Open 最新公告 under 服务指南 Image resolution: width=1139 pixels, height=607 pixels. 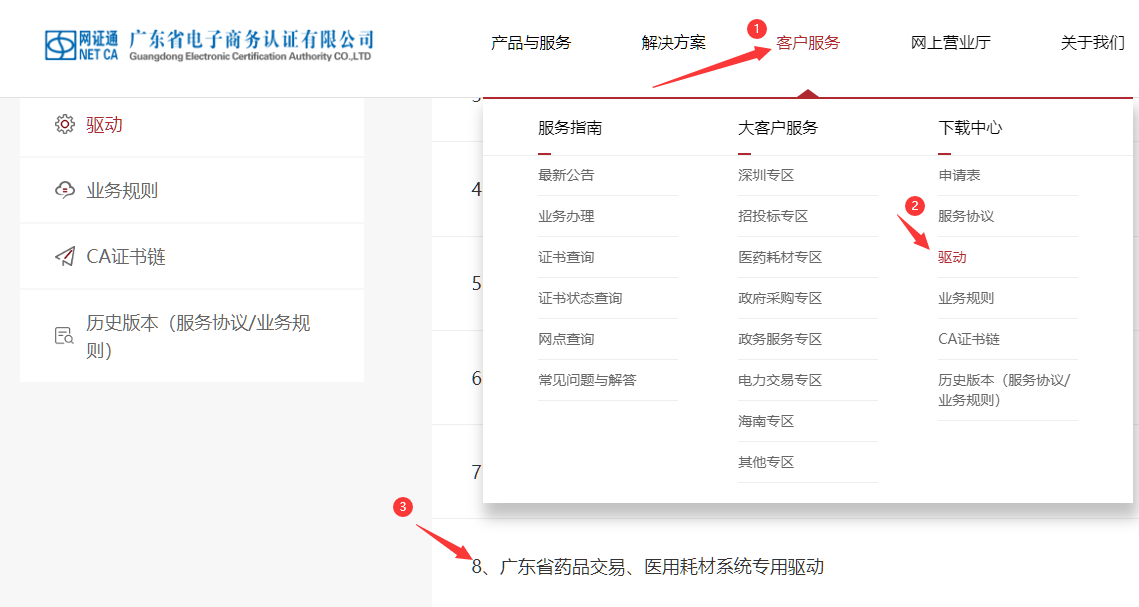pyautogui.click(x=566, y=175)
